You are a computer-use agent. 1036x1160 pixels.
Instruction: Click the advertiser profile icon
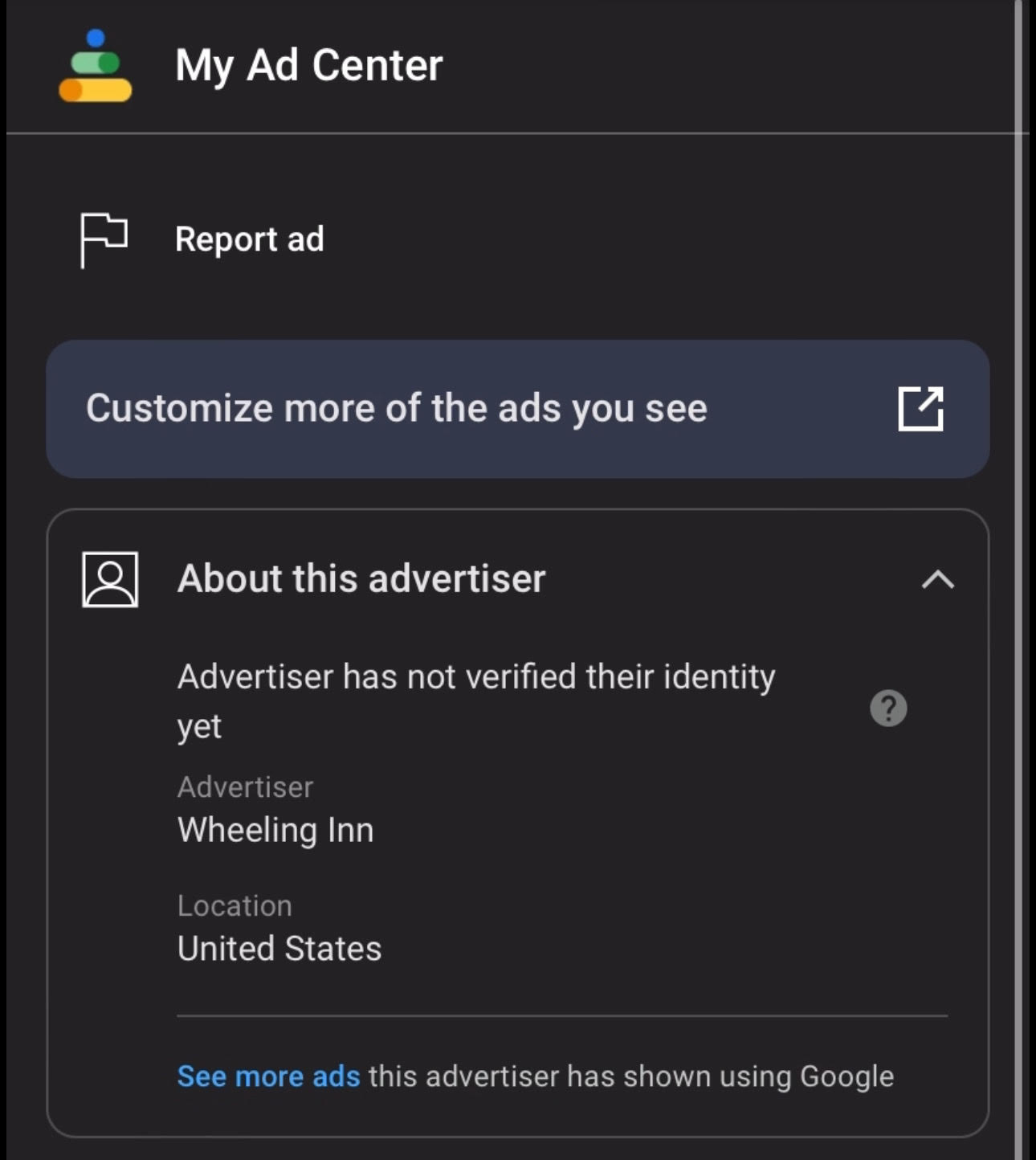click(x=110, y=579)
